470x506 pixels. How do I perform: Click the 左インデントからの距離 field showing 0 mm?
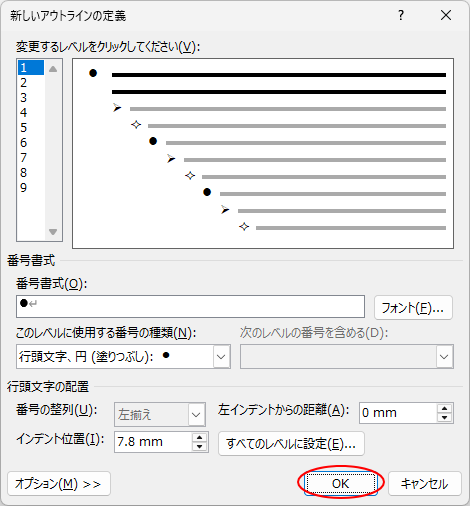[x=398, y=413]
